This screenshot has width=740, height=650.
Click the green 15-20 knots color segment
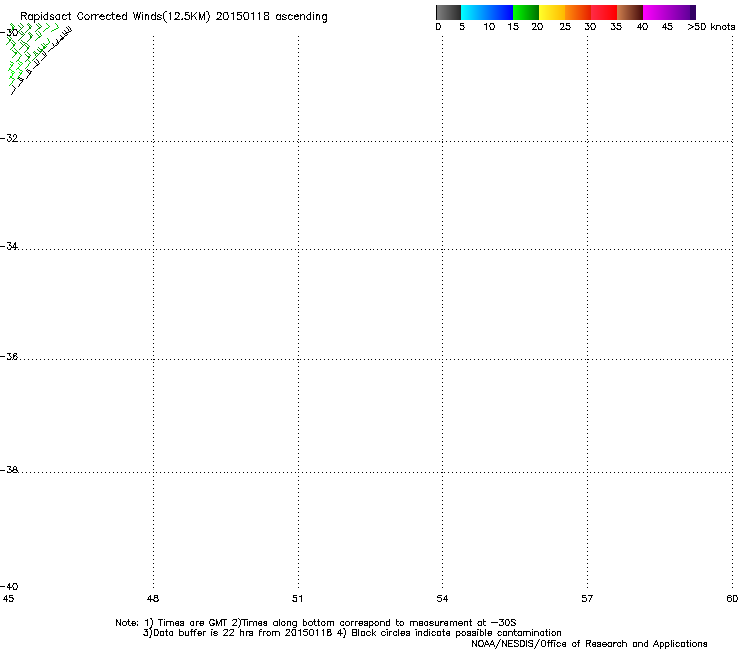pyautogui.click(x=526, y=12)
